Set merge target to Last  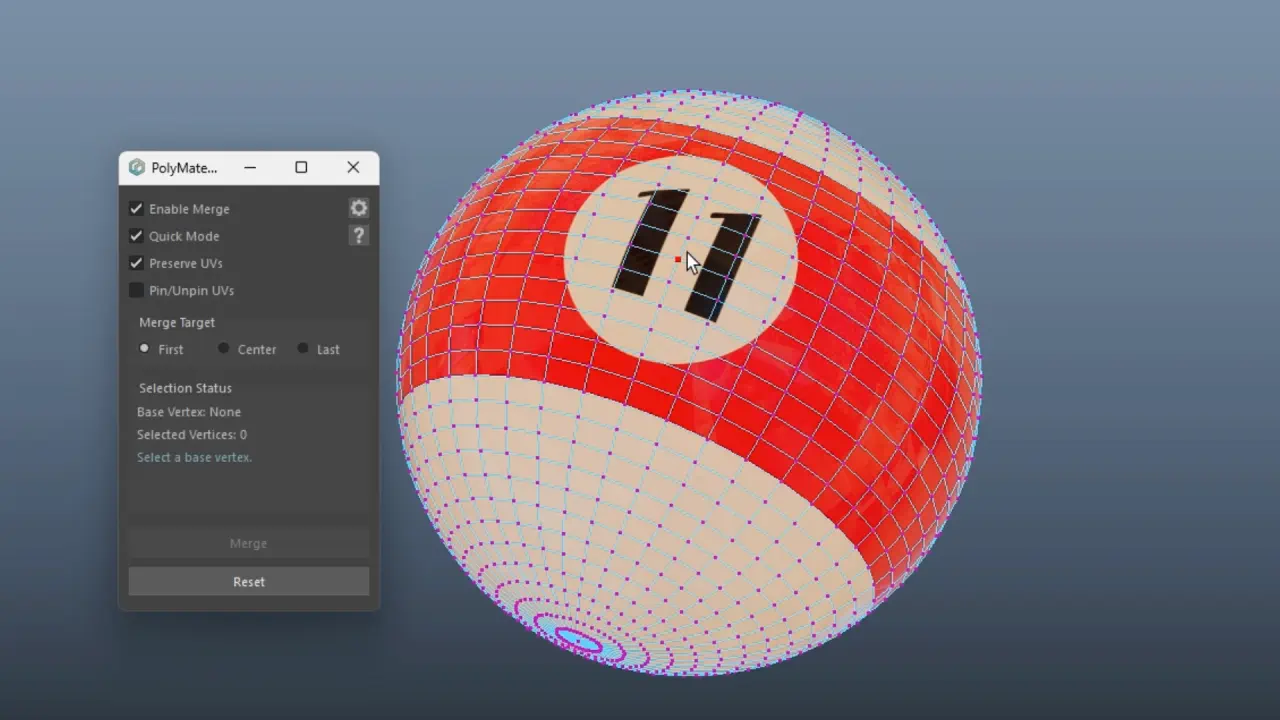point(303,349)
